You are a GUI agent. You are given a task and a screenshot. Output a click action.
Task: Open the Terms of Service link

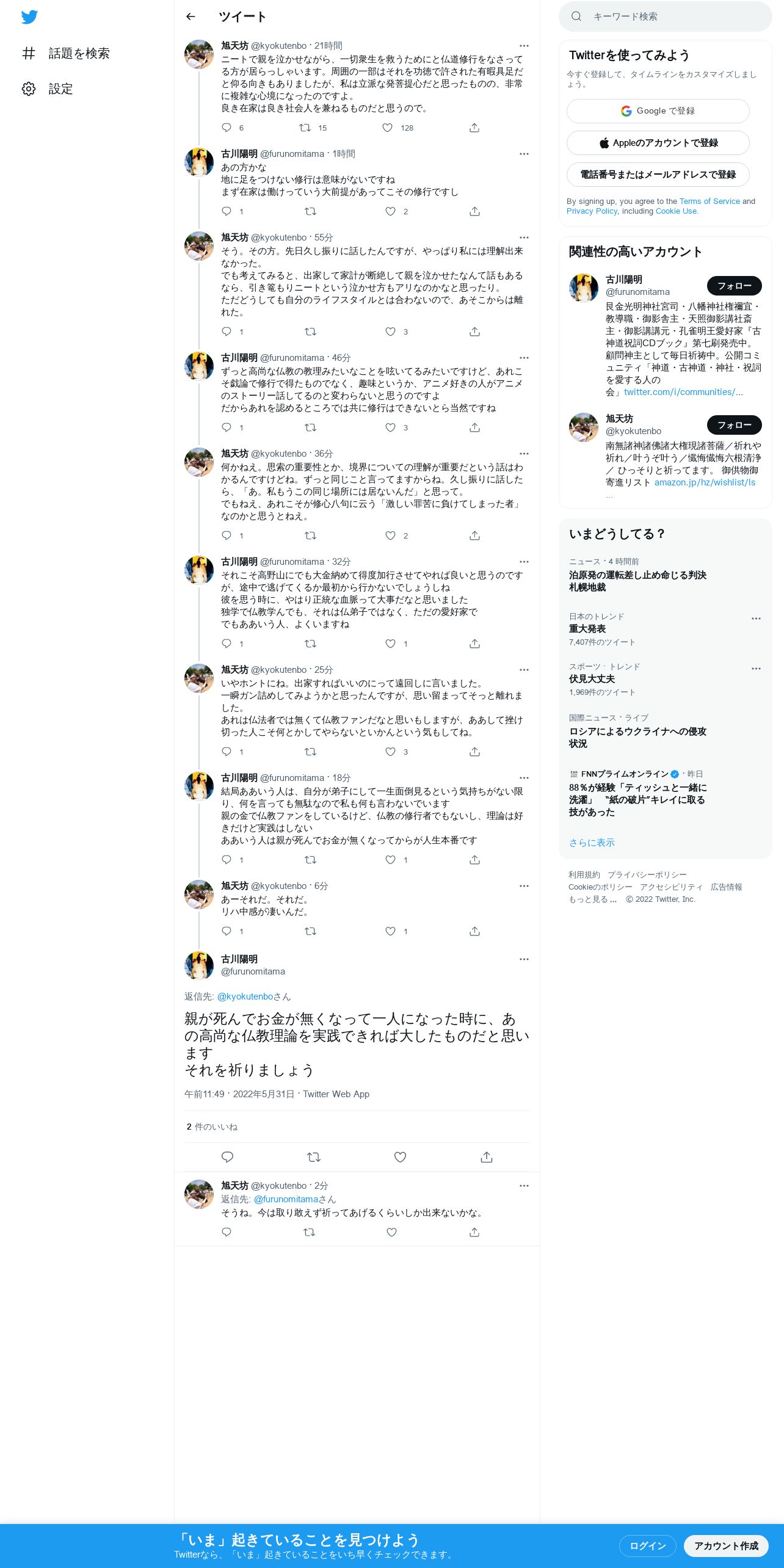[x=710, y=201]
